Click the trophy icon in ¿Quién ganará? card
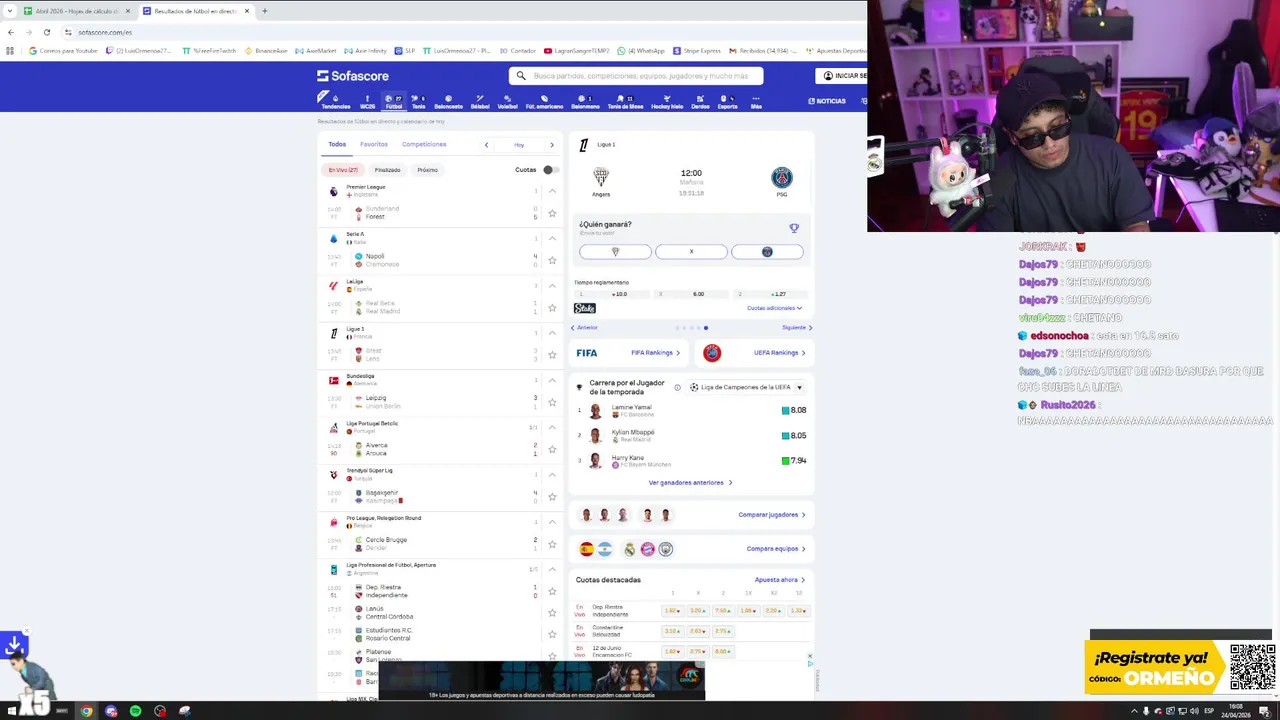This screenshot has width=1280, height=720. coord(794,228)
